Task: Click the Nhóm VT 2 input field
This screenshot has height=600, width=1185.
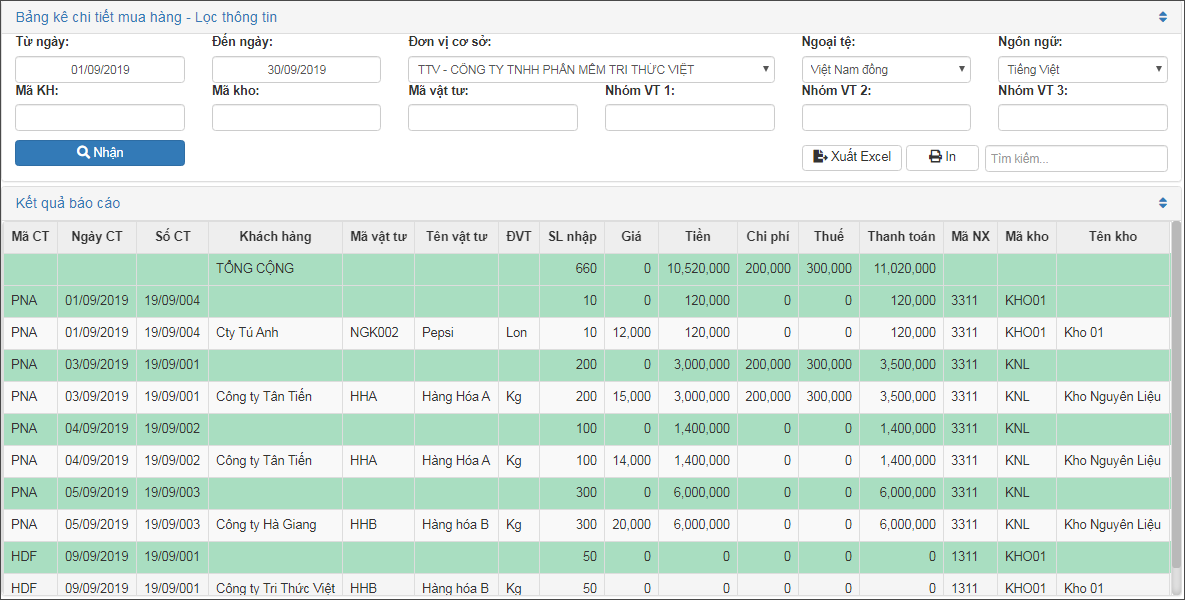Action: point(886,118)
